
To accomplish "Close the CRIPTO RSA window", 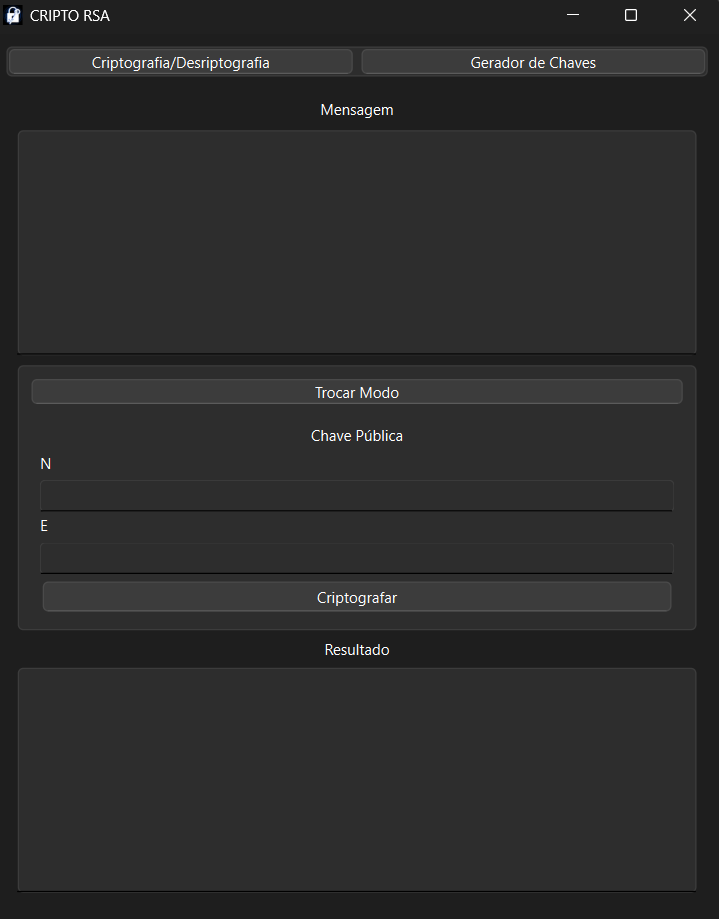I will coord(690,15).
